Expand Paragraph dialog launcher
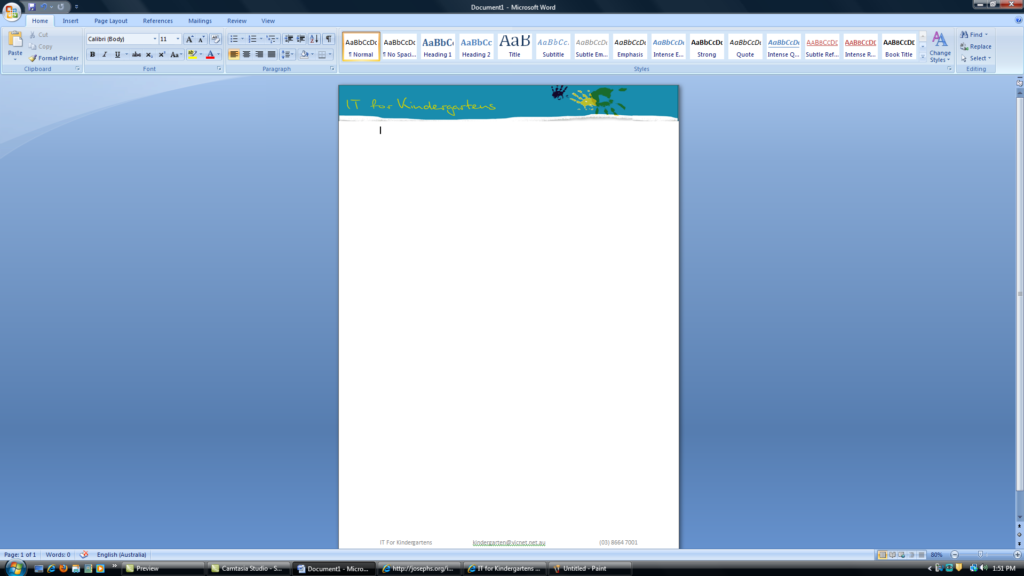The image size is (1024, 576). click(332, 69)
